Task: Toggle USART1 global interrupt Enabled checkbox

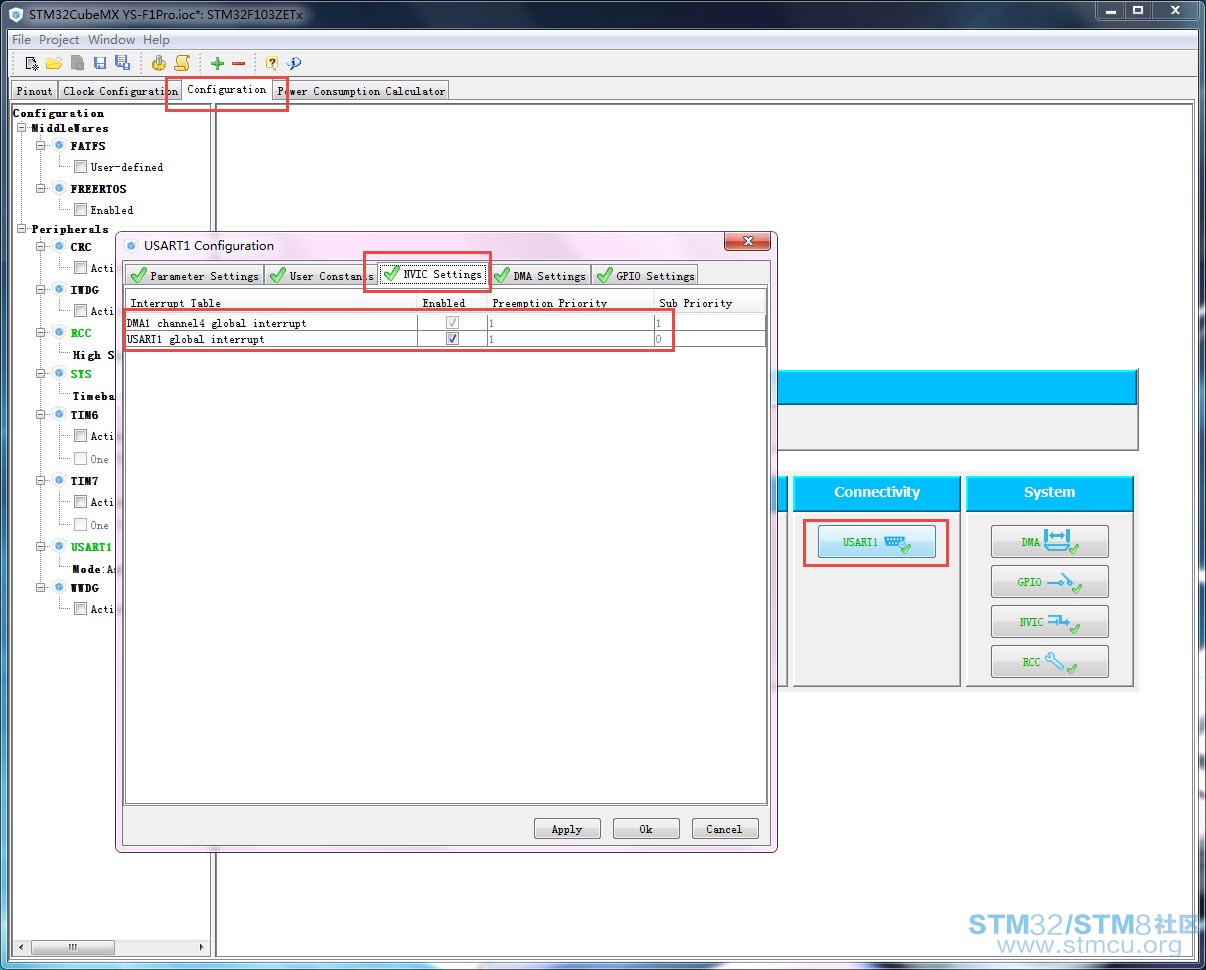Action: 453,339
